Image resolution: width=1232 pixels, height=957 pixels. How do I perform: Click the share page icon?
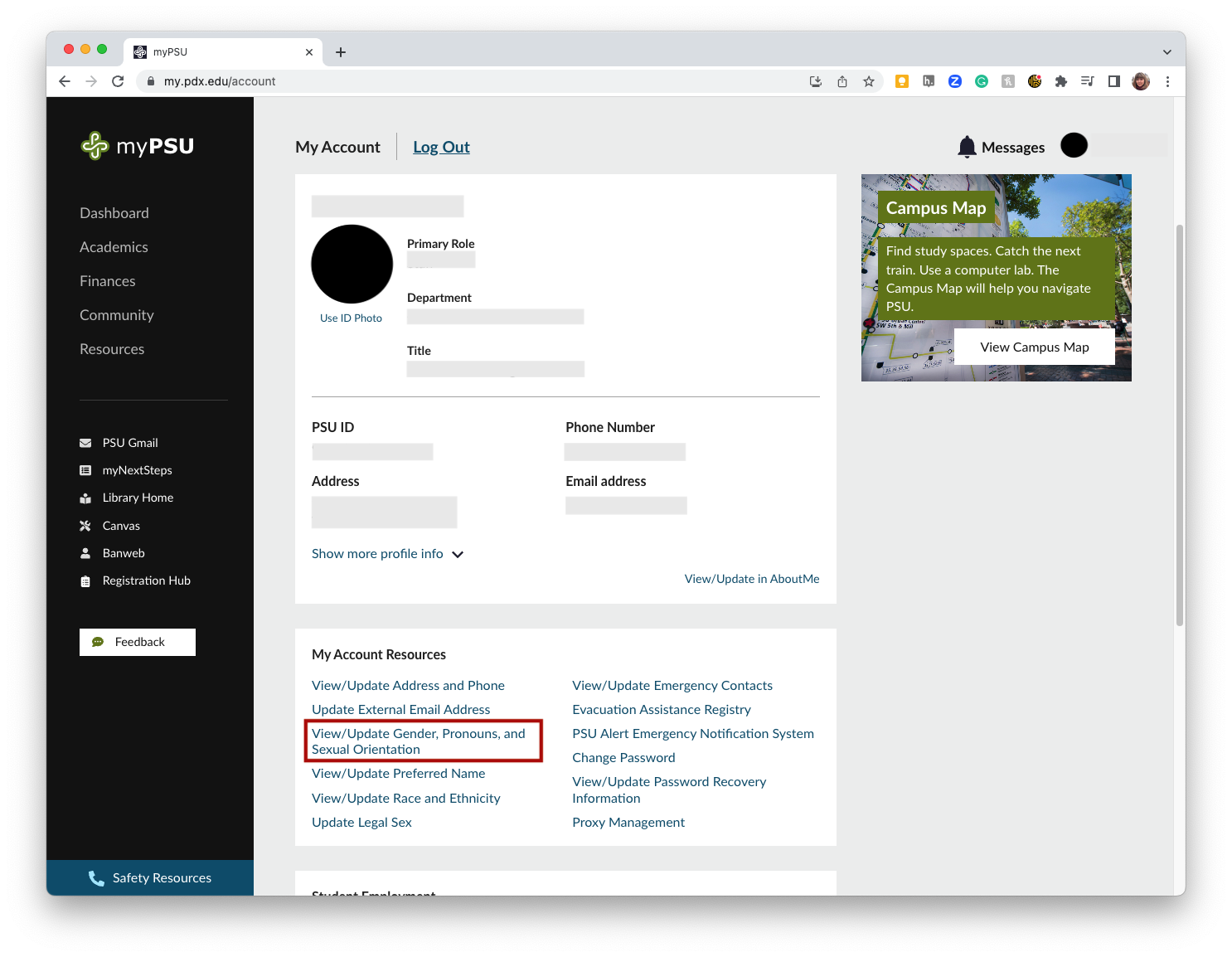(842, 81)
